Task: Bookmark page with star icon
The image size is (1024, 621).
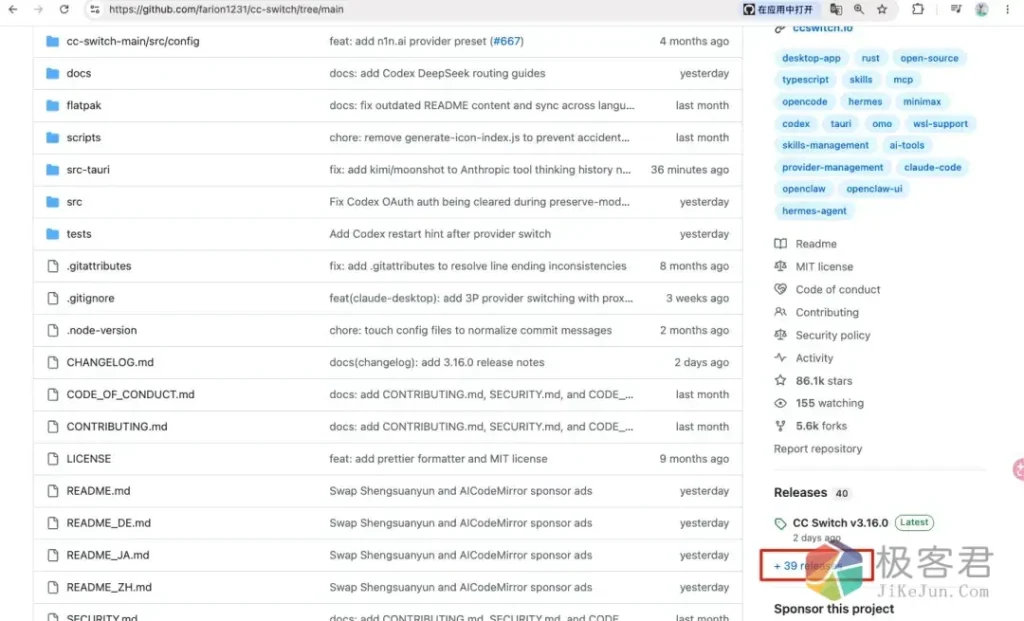Action: [x=882, y=9]
